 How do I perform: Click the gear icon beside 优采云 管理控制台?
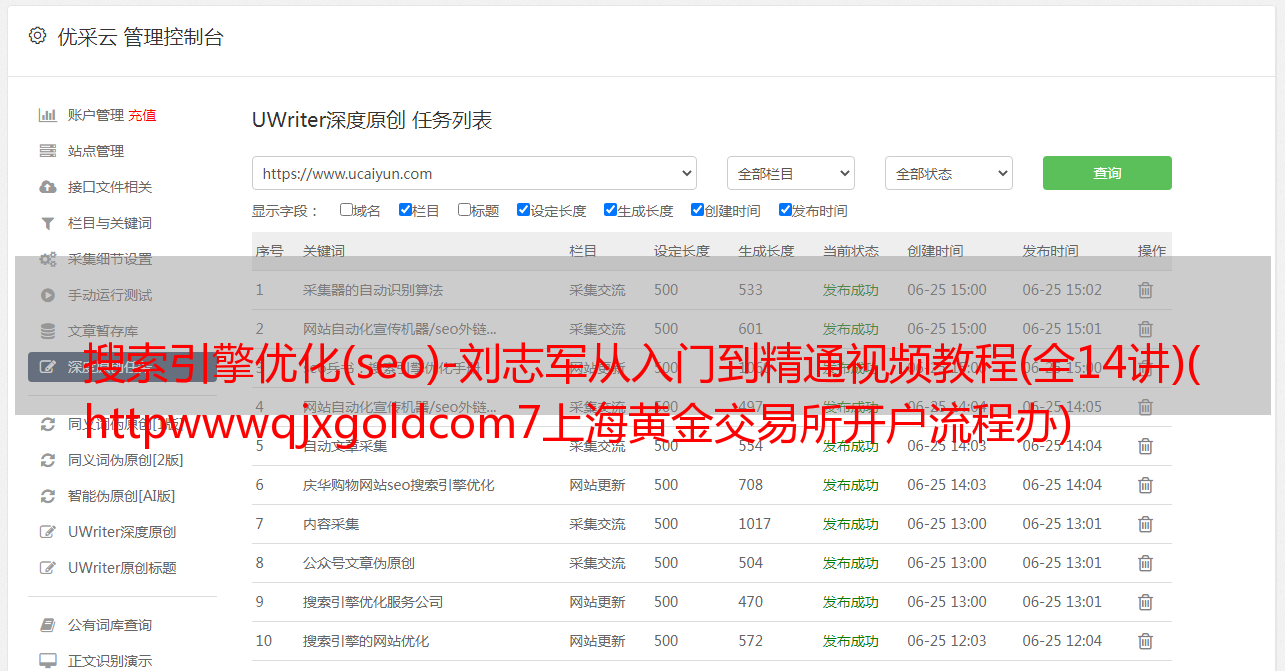[37, 36]
